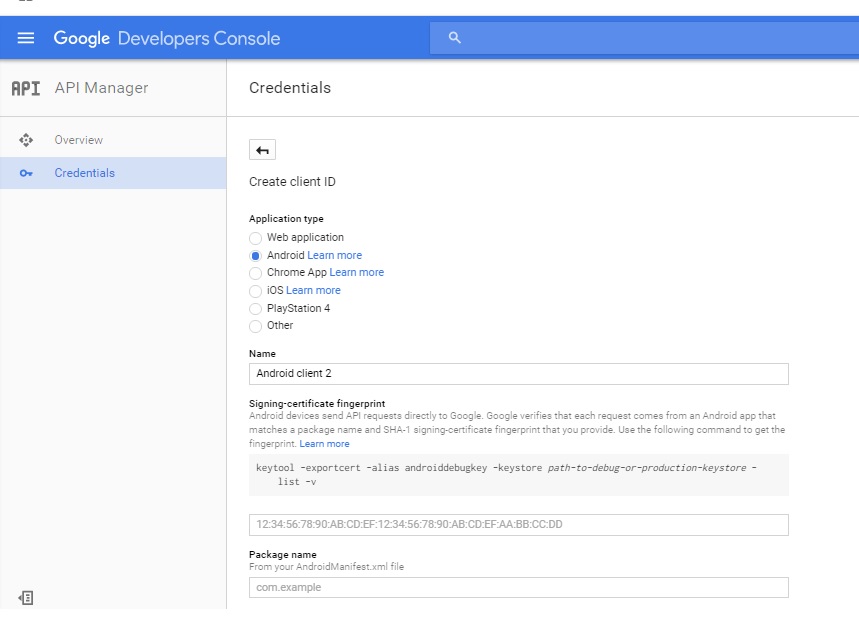Click the API Manager logo icon

[26, 88]
